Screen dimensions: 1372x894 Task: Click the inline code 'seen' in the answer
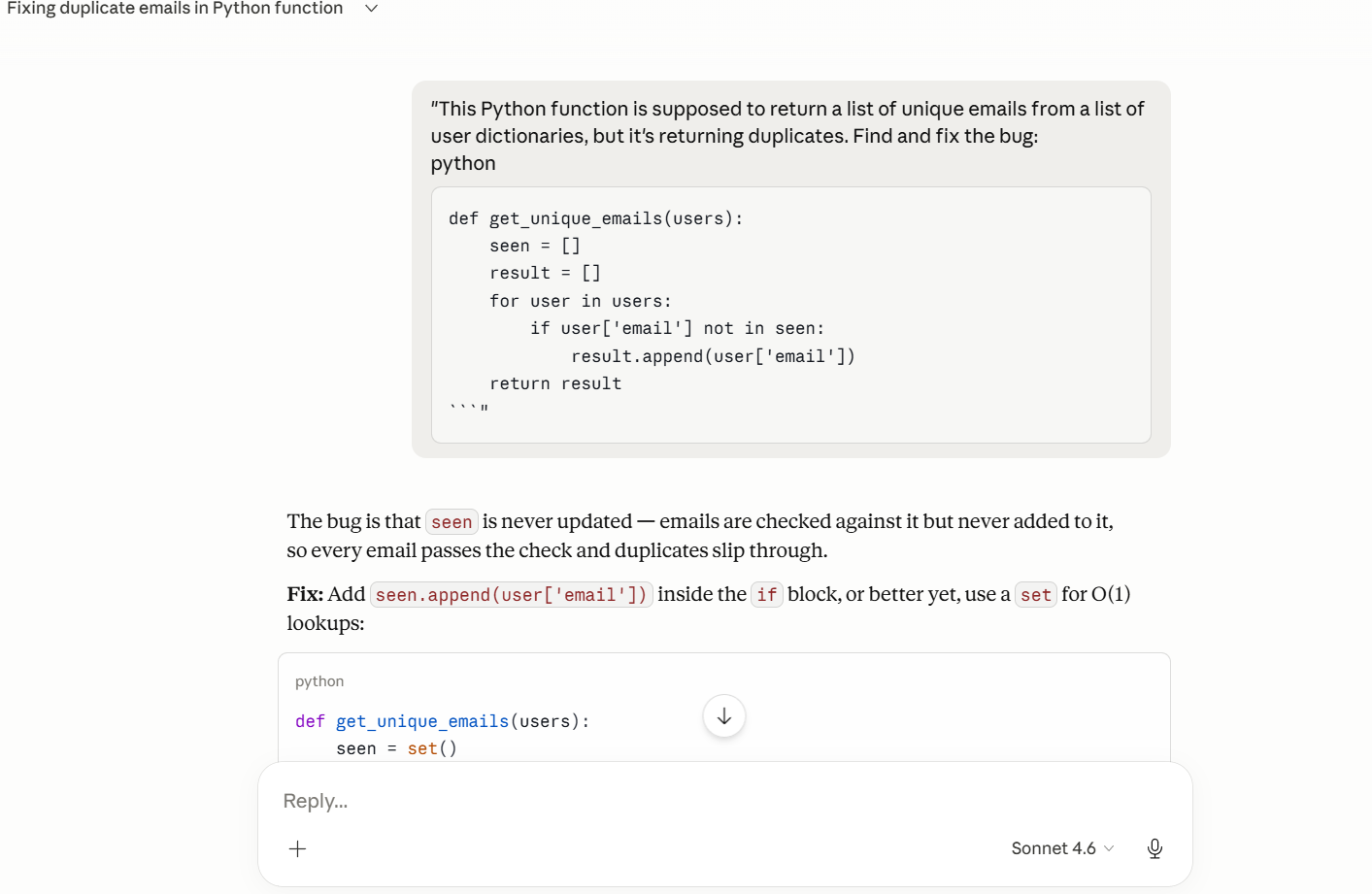tap(452, 522)
